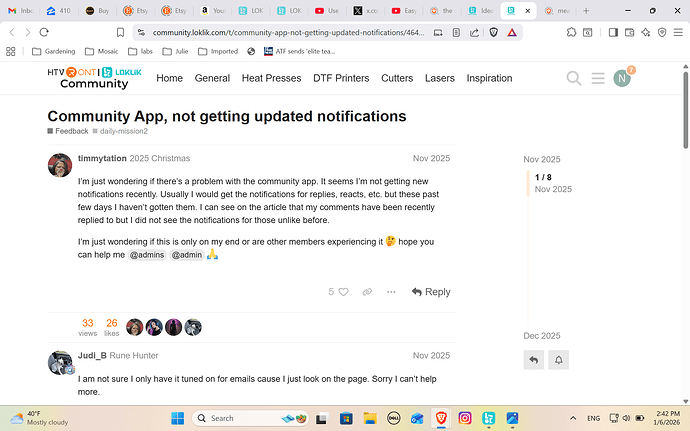
Task: Open ATF sends 'elite tea...' bookmark
Action: (x=299, y=52)
